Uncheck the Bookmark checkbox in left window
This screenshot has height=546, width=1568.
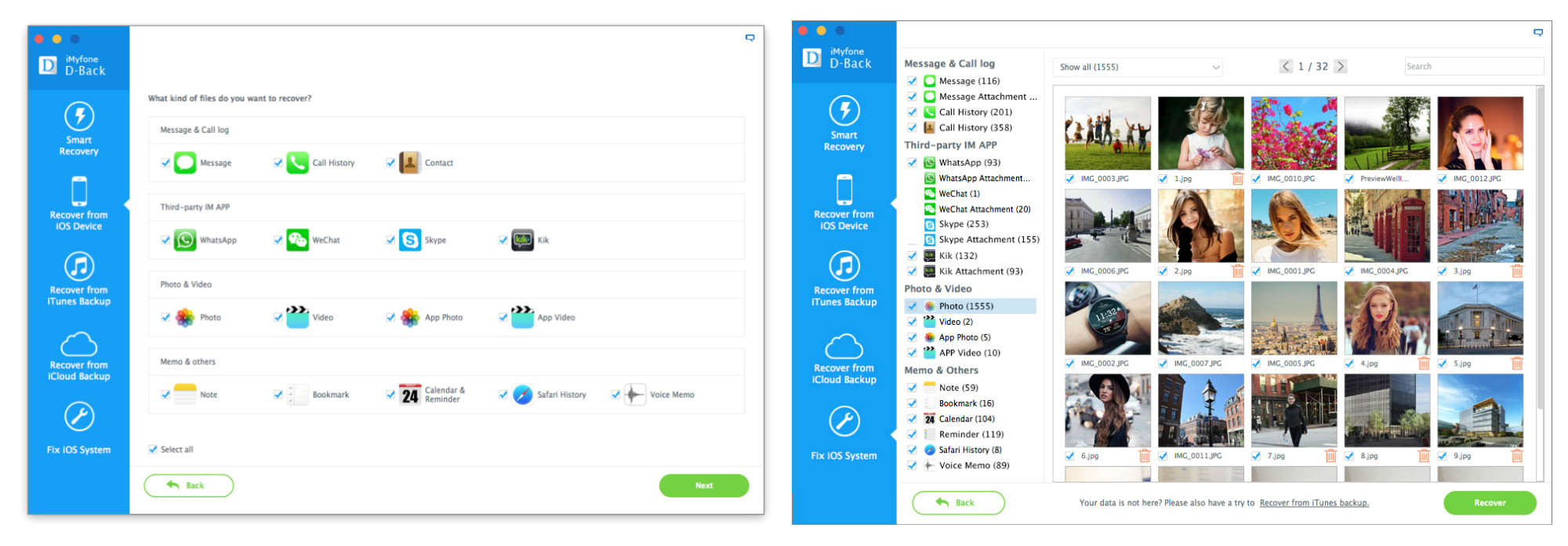[278, 395]
